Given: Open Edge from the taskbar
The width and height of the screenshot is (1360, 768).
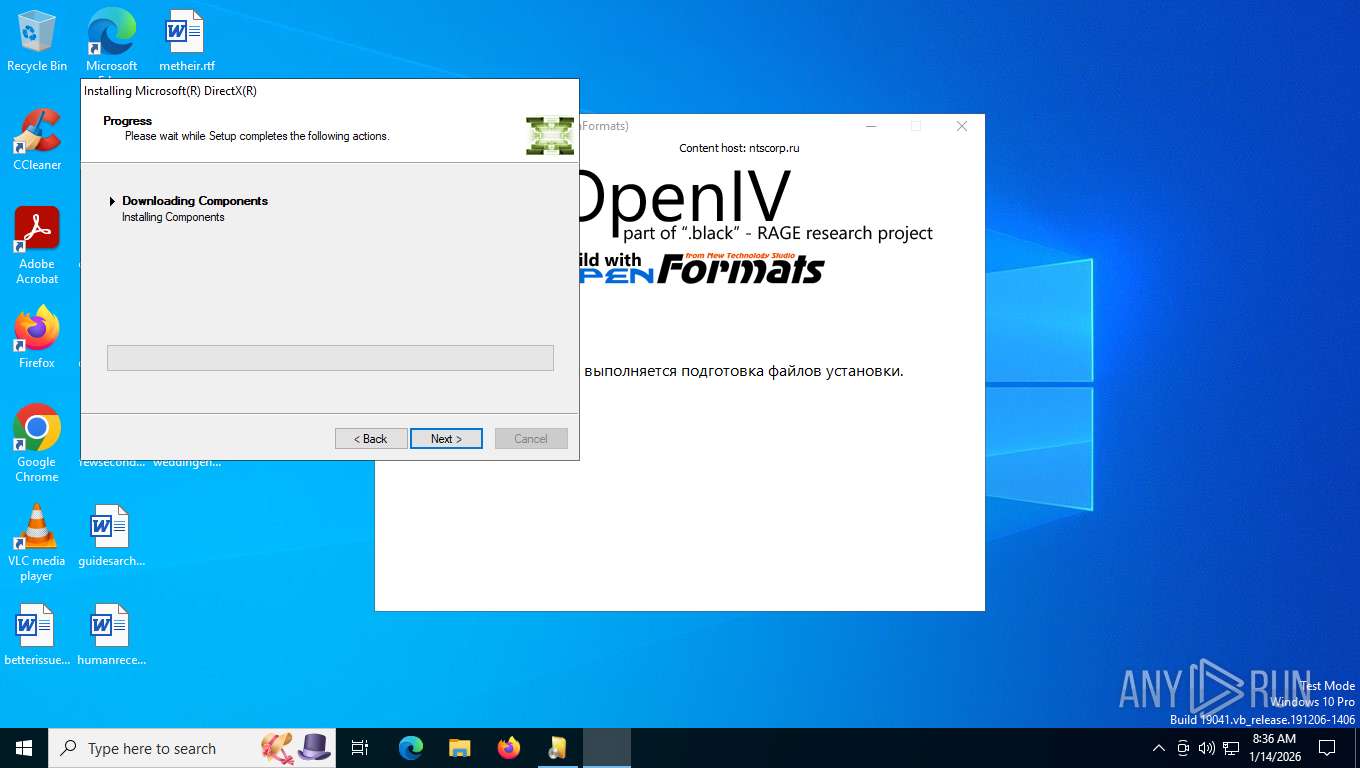Looking at the screenshot, I should (411, 748).
